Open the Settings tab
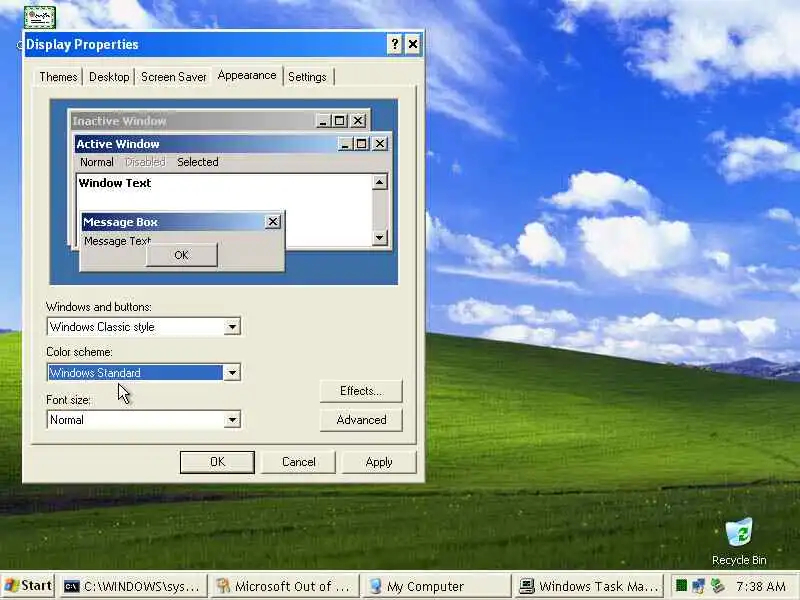This screenshot has width=800, height=600. click(307, 77)
